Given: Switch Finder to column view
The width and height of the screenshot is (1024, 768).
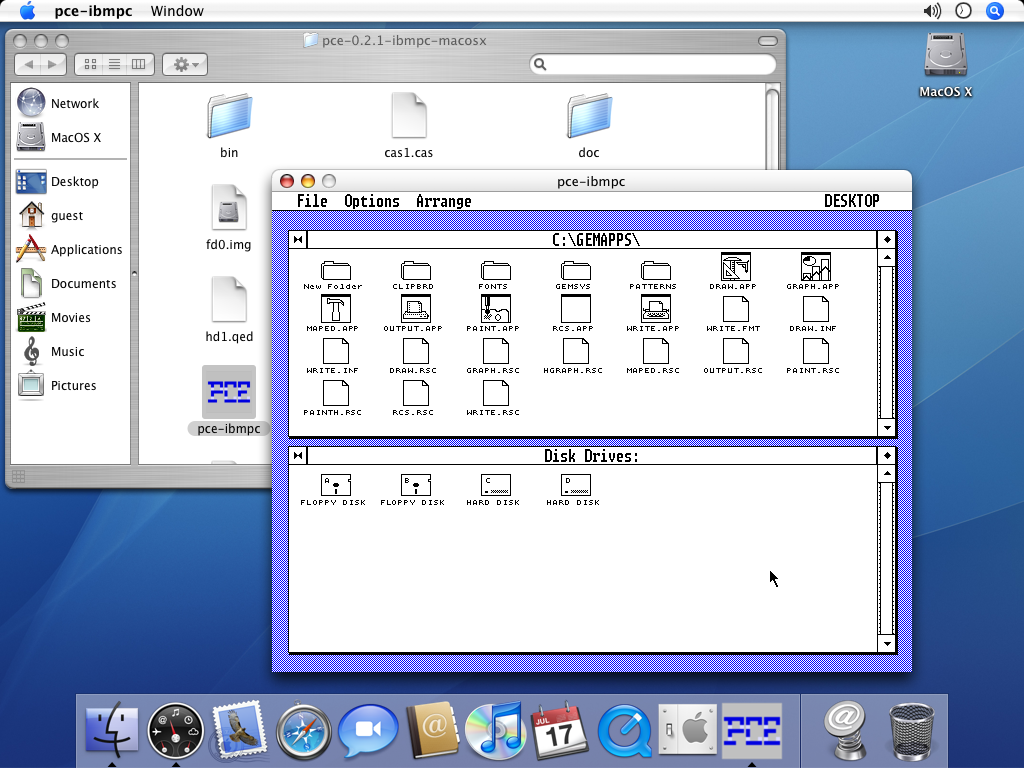Looking at the screenshot, I should (139, 64).
